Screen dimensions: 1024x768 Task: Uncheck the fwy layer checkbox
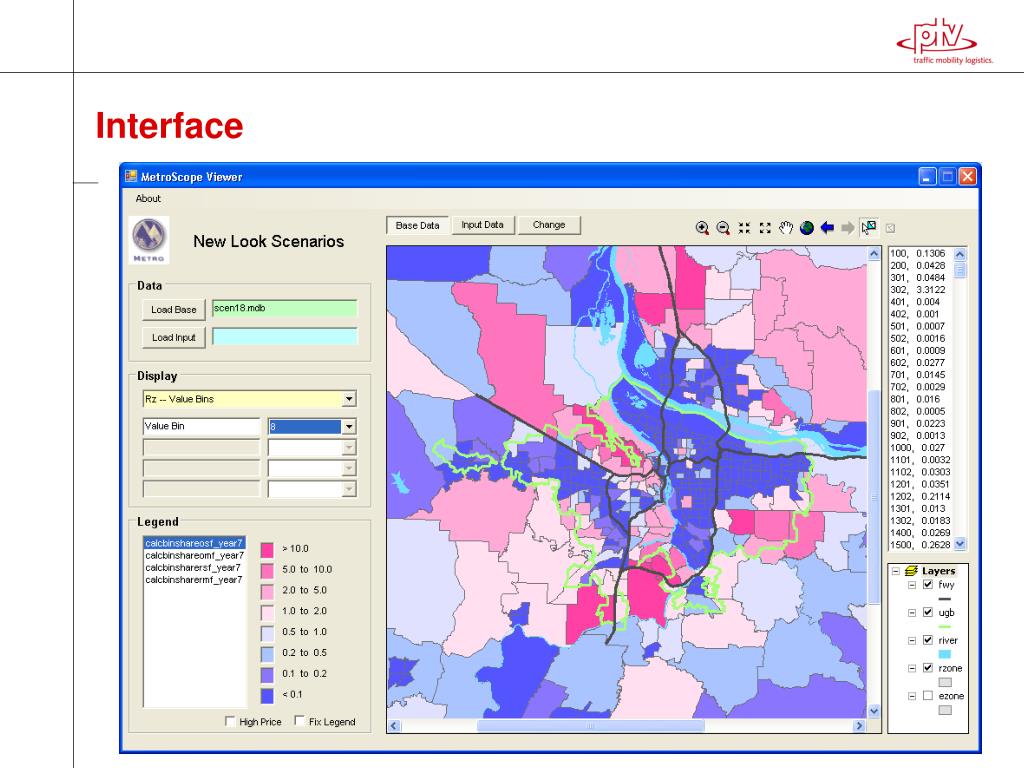[928, 584]
